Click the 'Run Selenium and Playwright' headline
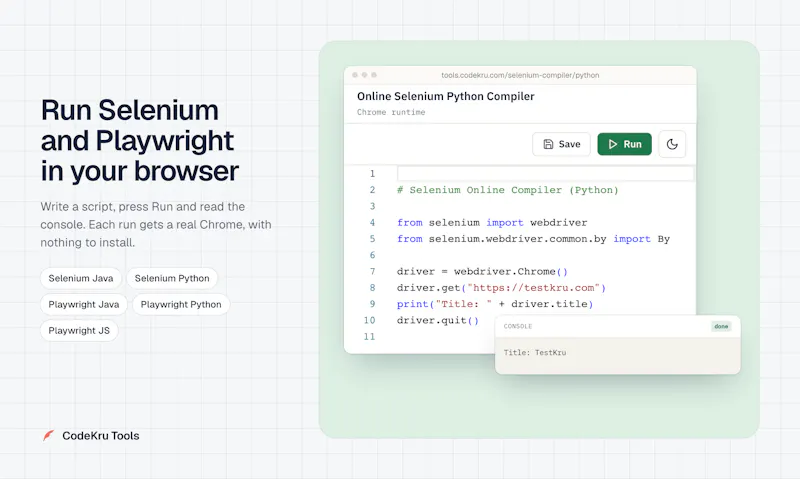The image size is (800, 479). point(139,140)
